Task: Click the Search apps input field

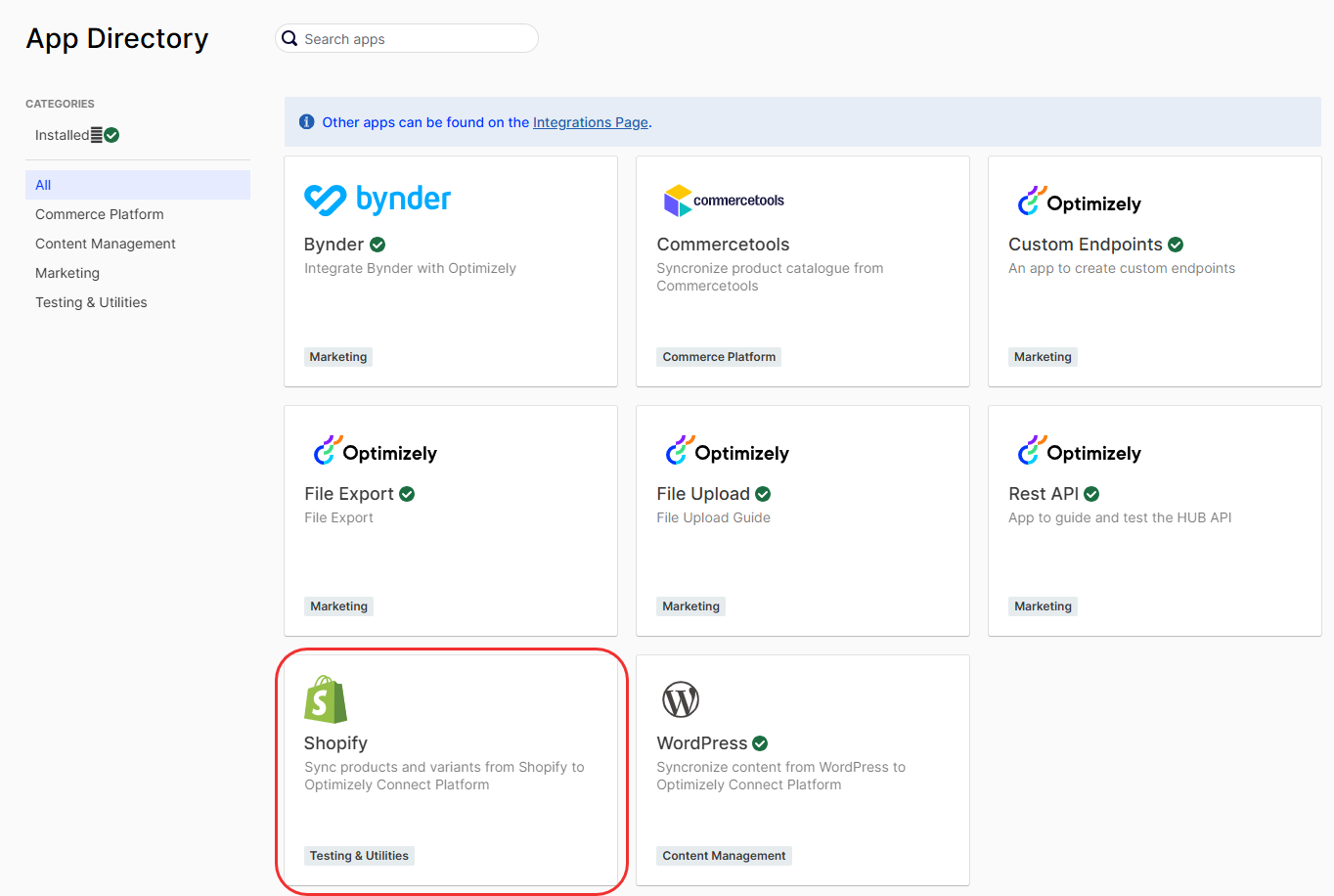Action: tap(407, 38)
